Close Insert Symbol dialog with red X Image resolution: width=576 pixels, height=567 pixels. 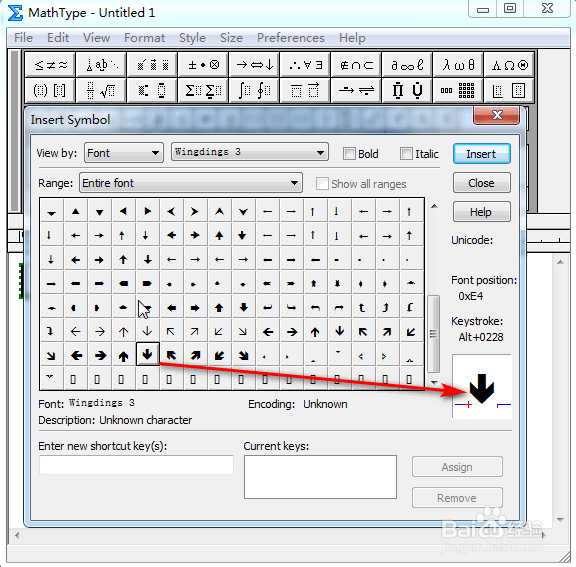point(497,115)
